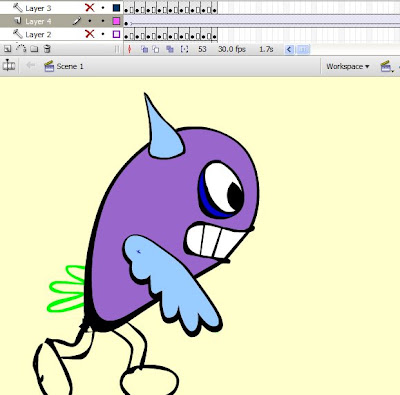Select first keyframe of Layer 4
The height and width of the screenshot is (395, 400).
tap(126, 23)
